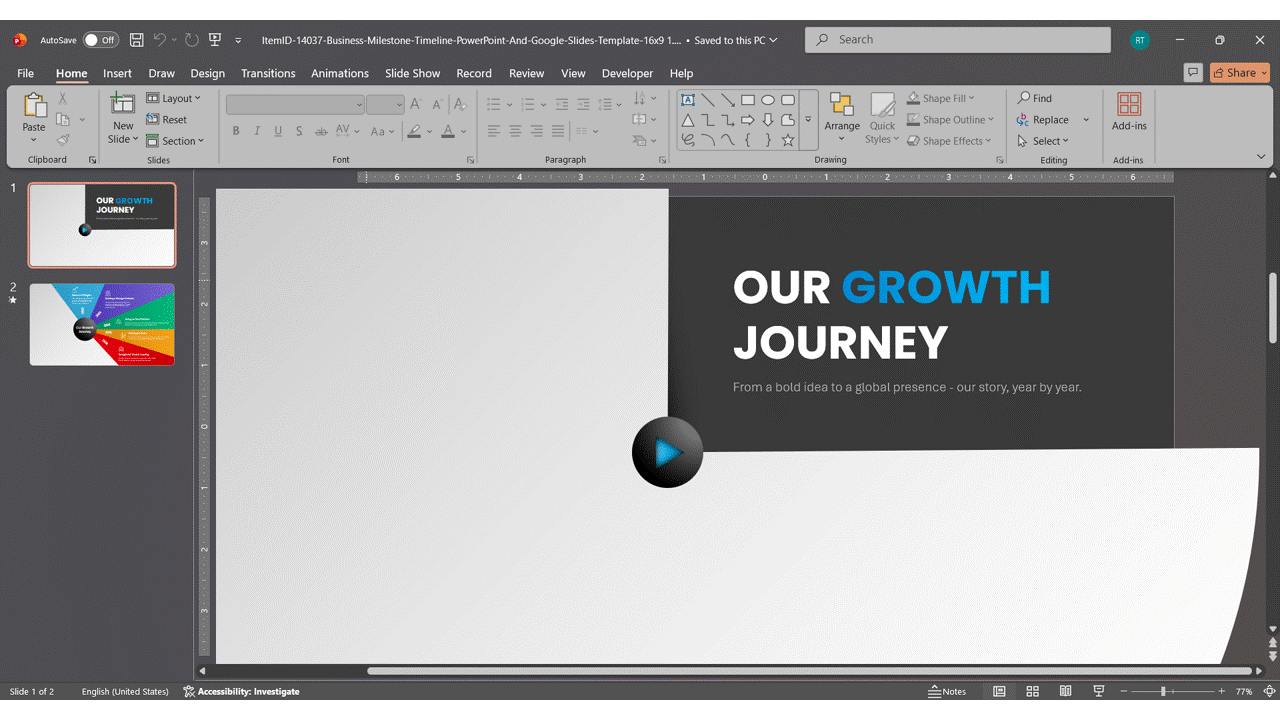1280x720 pixels.
Task: Click the Arrange icon
Action: coord(842,106)
